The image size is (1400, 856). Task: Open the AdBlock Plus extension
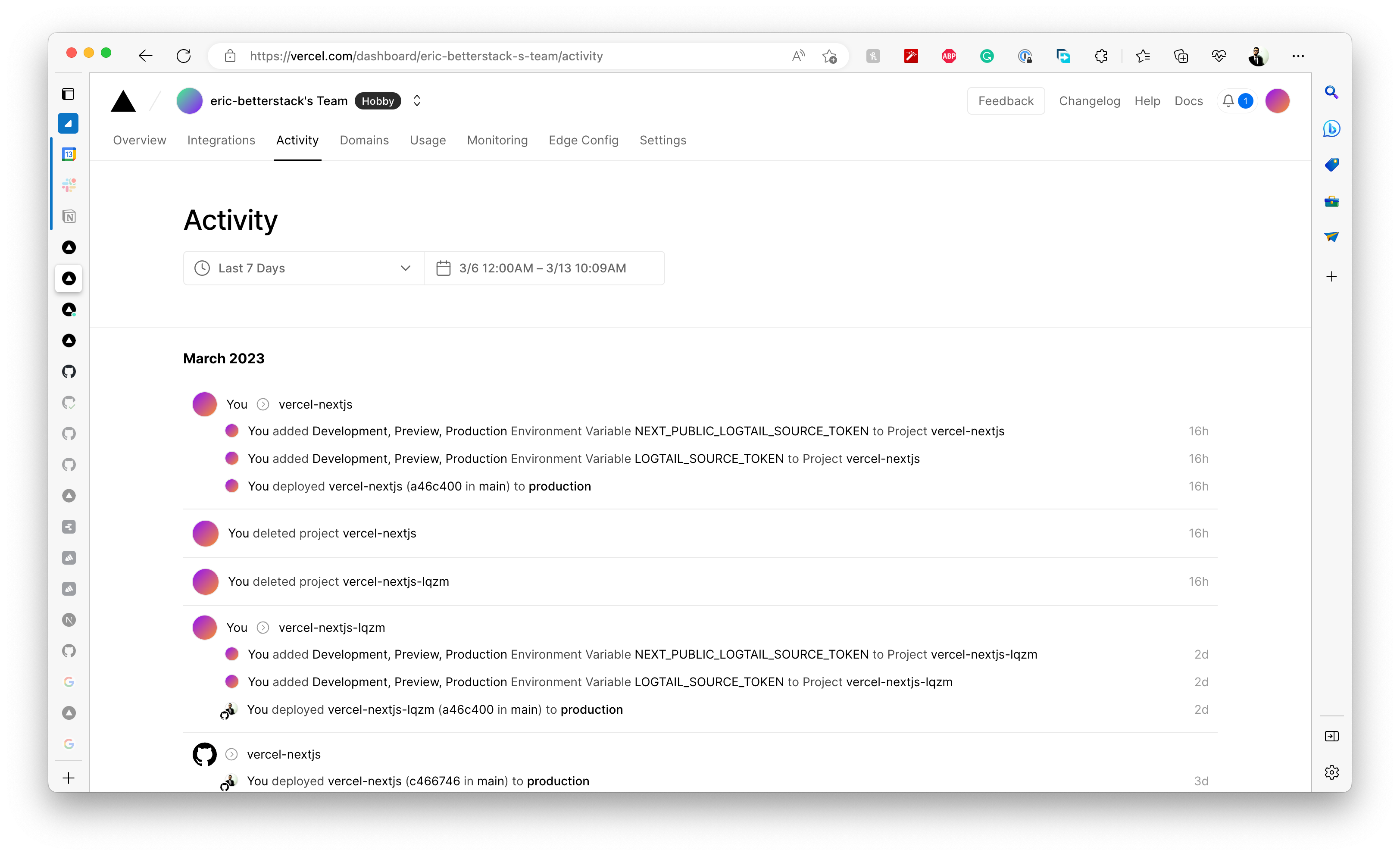point(949,56)
